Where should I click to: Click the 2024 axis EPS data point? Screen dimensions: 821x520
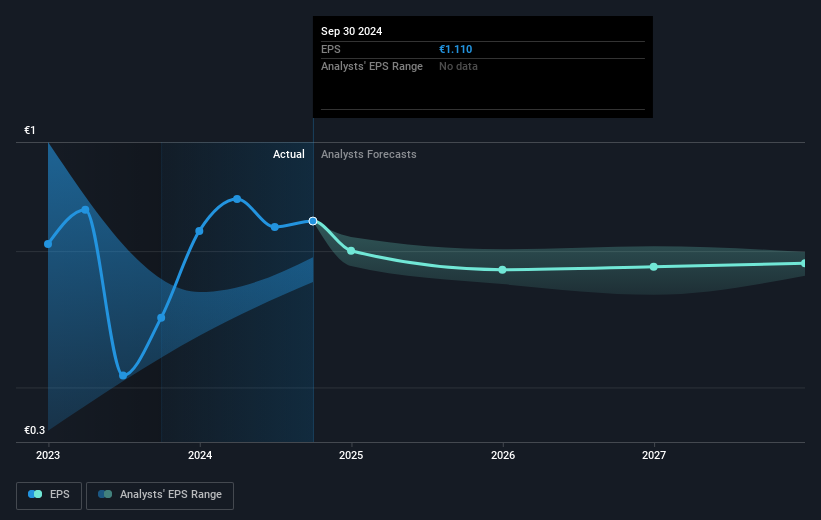pos(199,231)
